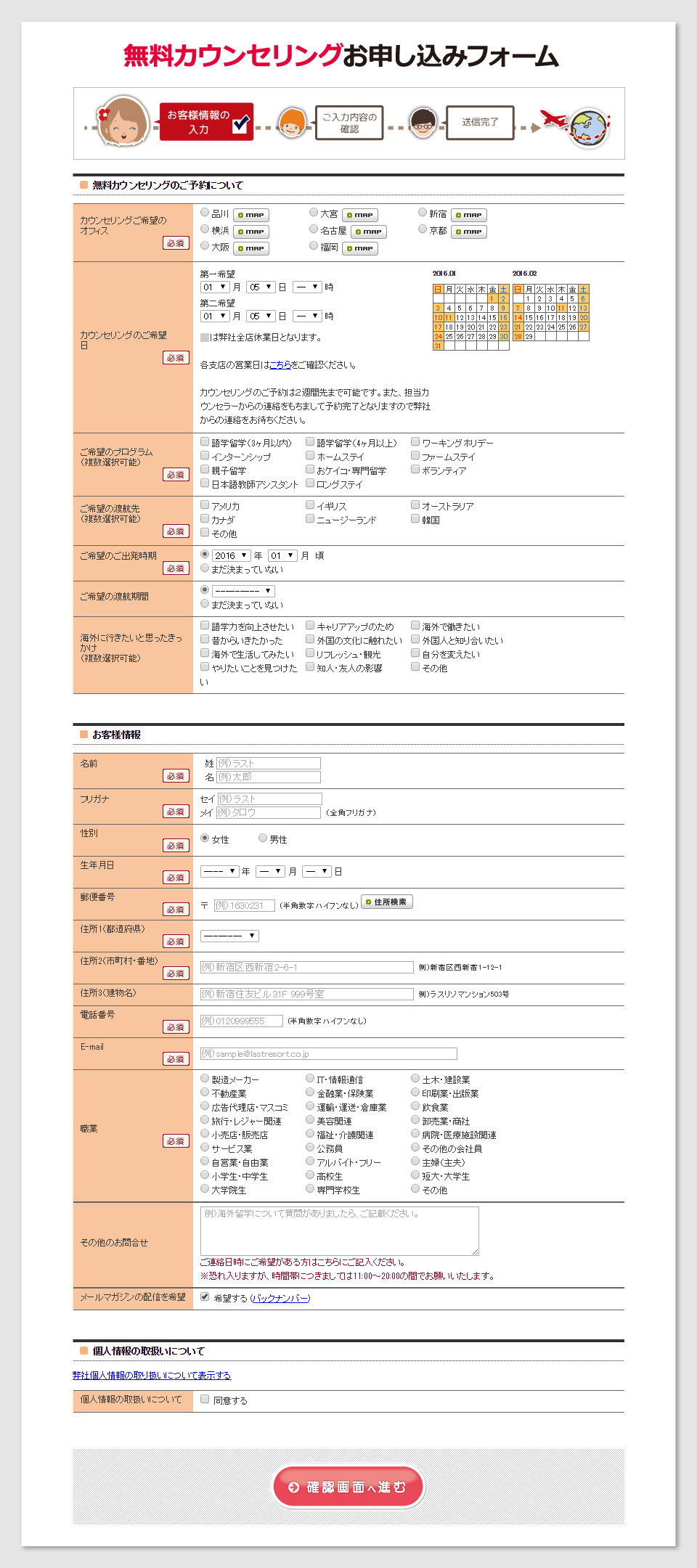Viewport: 697px width, 1568px height.
Task: Select 男性 gender radio button
Action: 263,838
